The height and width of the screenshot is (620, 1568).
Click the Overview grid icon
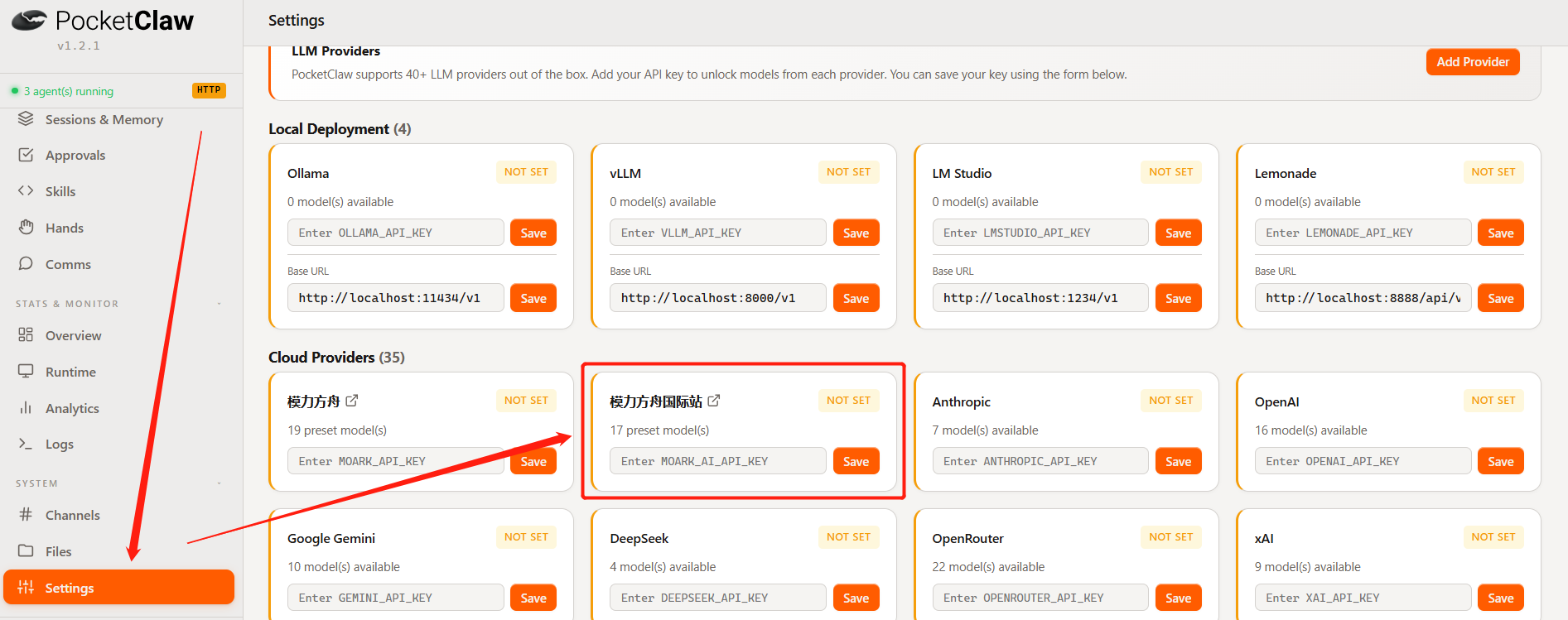[26, 334]
